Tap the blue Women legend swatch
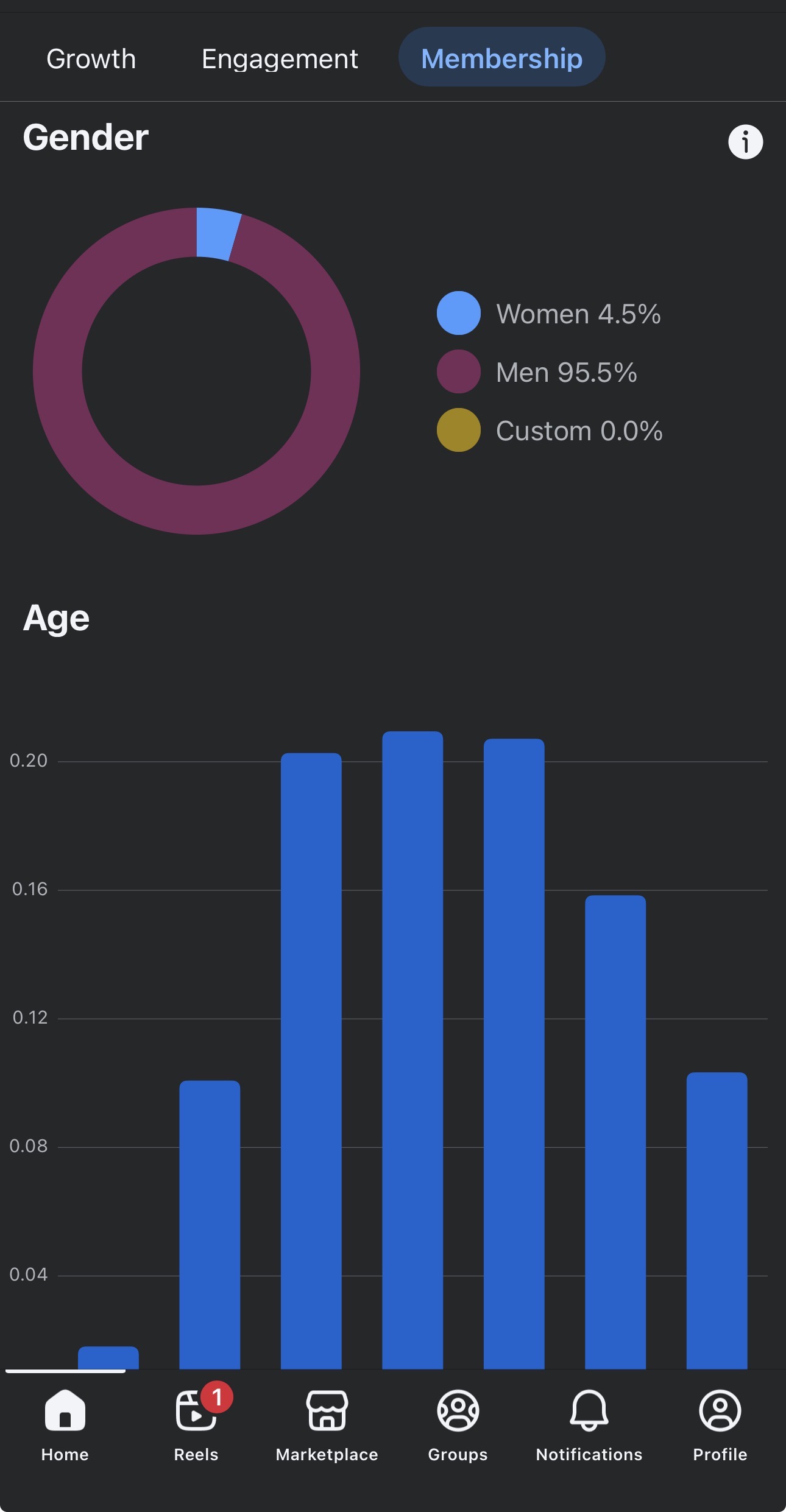Viewport: 786px width, 1512px height. pyautogui.click(x=459, y=313)
